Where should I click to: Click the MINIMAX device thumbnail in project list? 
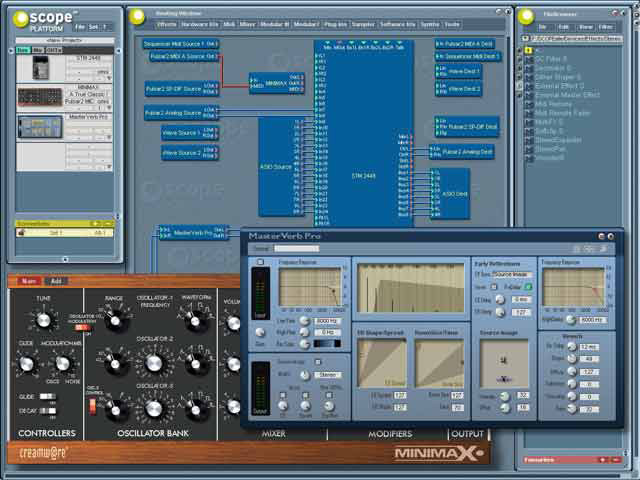click(40, 97)
